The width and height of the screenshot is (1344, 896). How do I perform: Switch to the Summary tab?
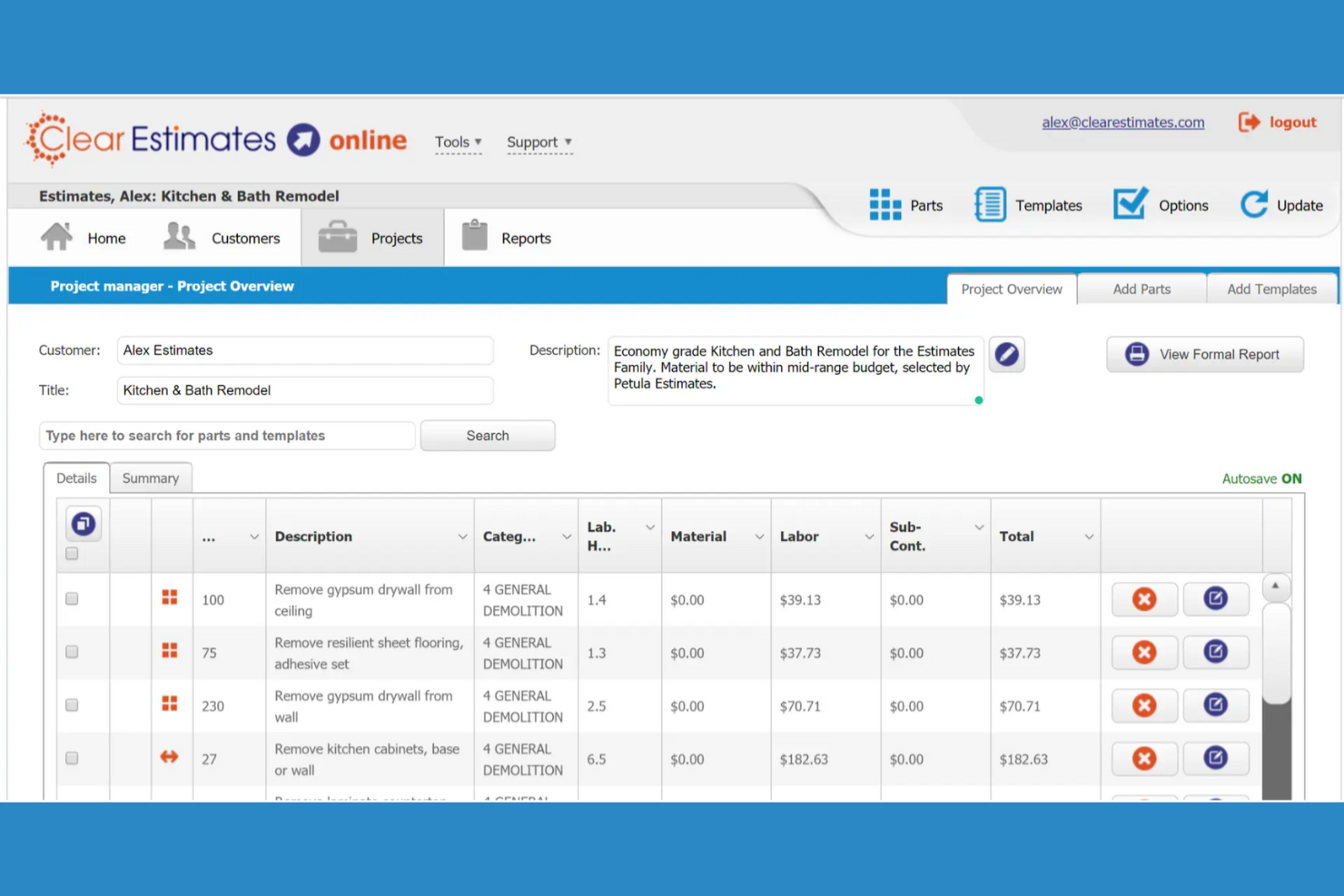pyautogui.click(x=151, y=478)
